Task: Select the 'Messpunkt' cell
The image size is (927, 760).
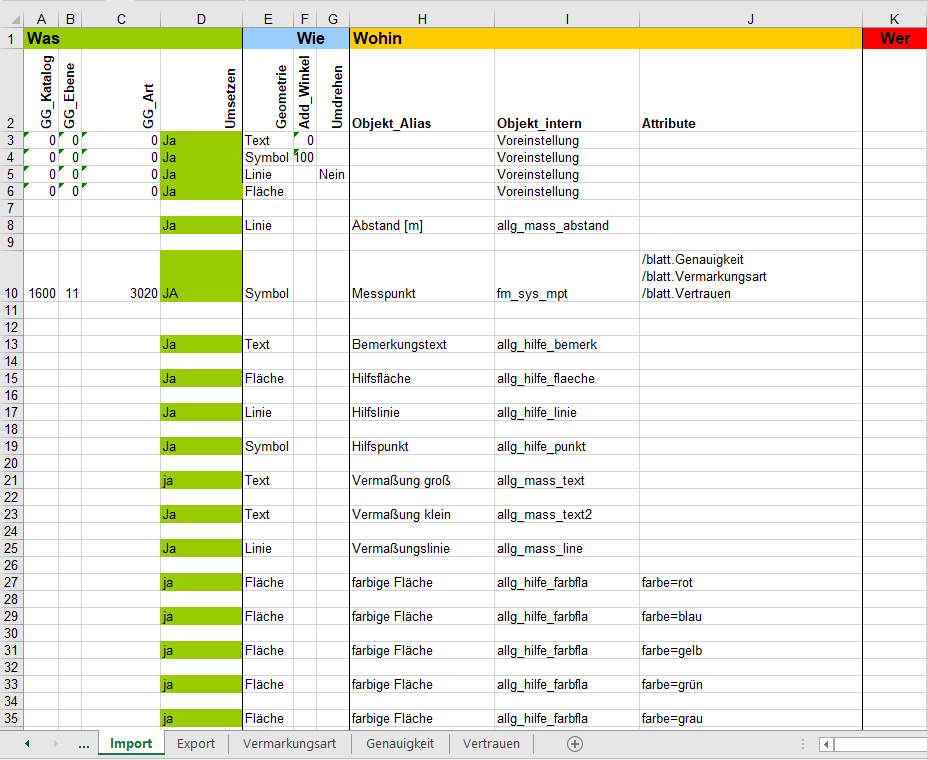Action: tap(422, 294)
